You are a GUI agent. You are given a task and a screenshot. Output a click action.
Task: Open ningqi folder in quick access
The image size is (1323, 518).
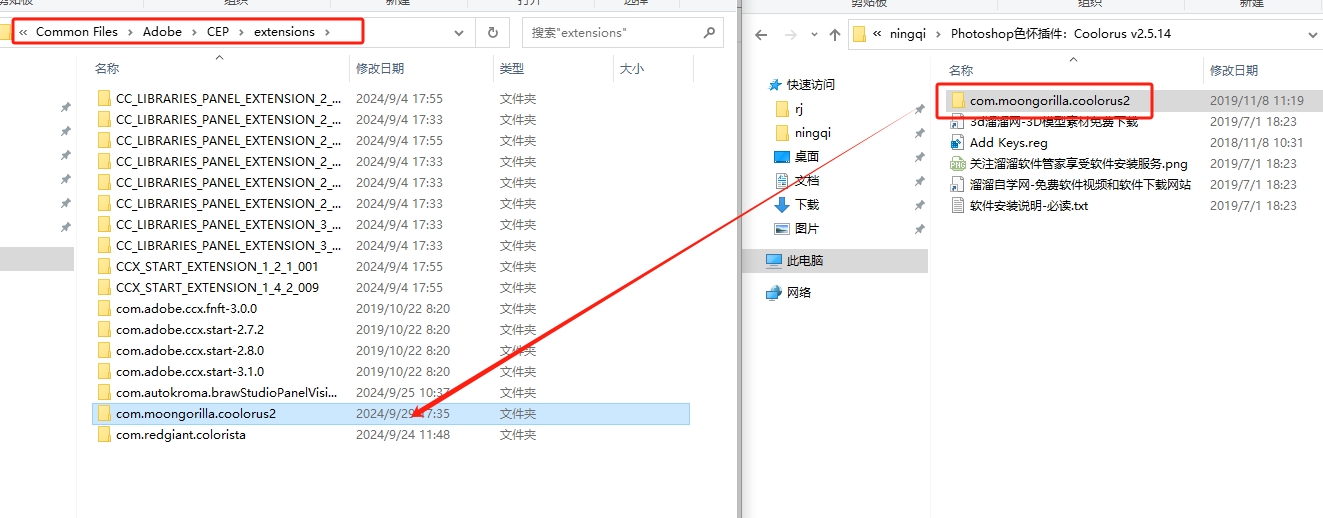[813, 133]
